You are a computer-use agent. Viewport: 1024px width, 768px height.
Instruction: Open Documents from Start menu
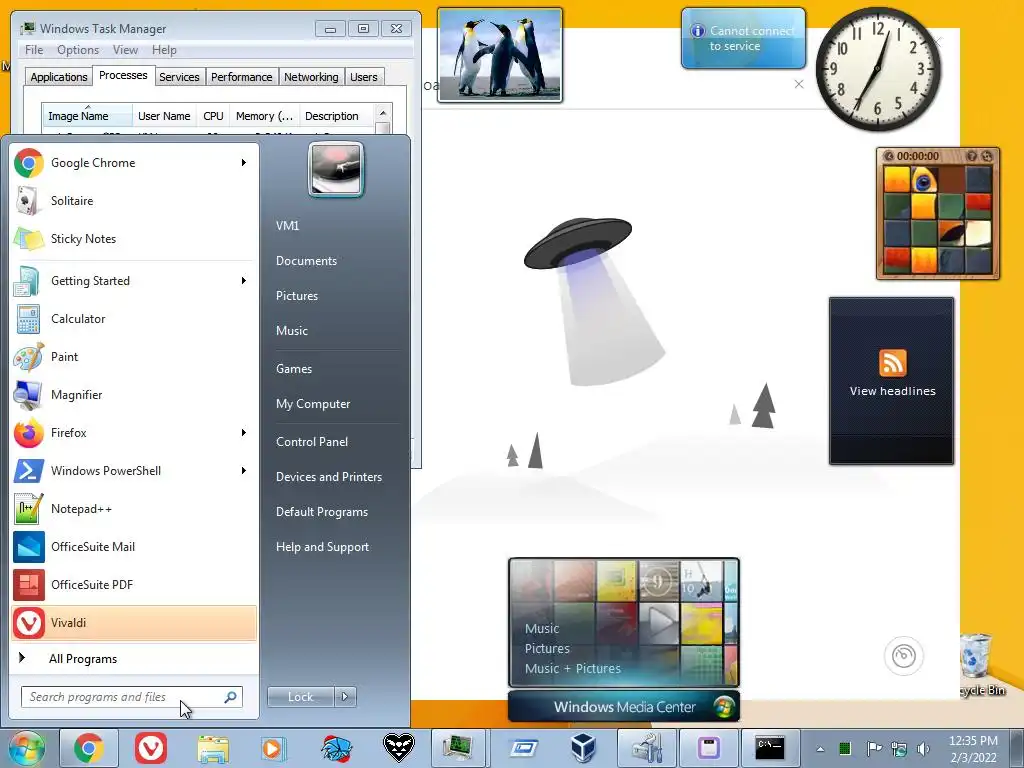pos(306,261)
